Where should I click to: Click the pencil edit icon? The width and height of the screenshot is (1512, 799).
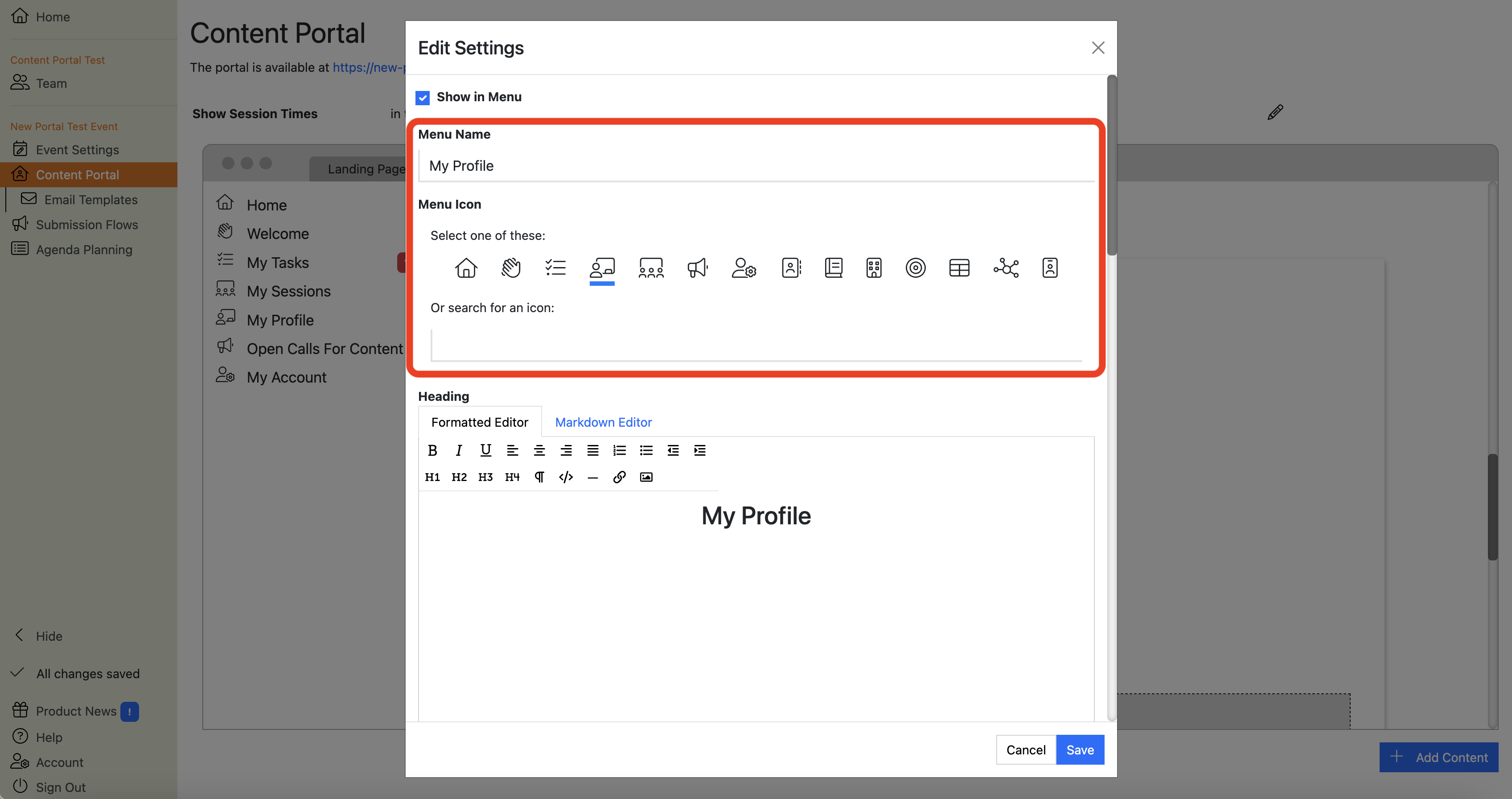pyautogui.click(x=1275, y=111)
